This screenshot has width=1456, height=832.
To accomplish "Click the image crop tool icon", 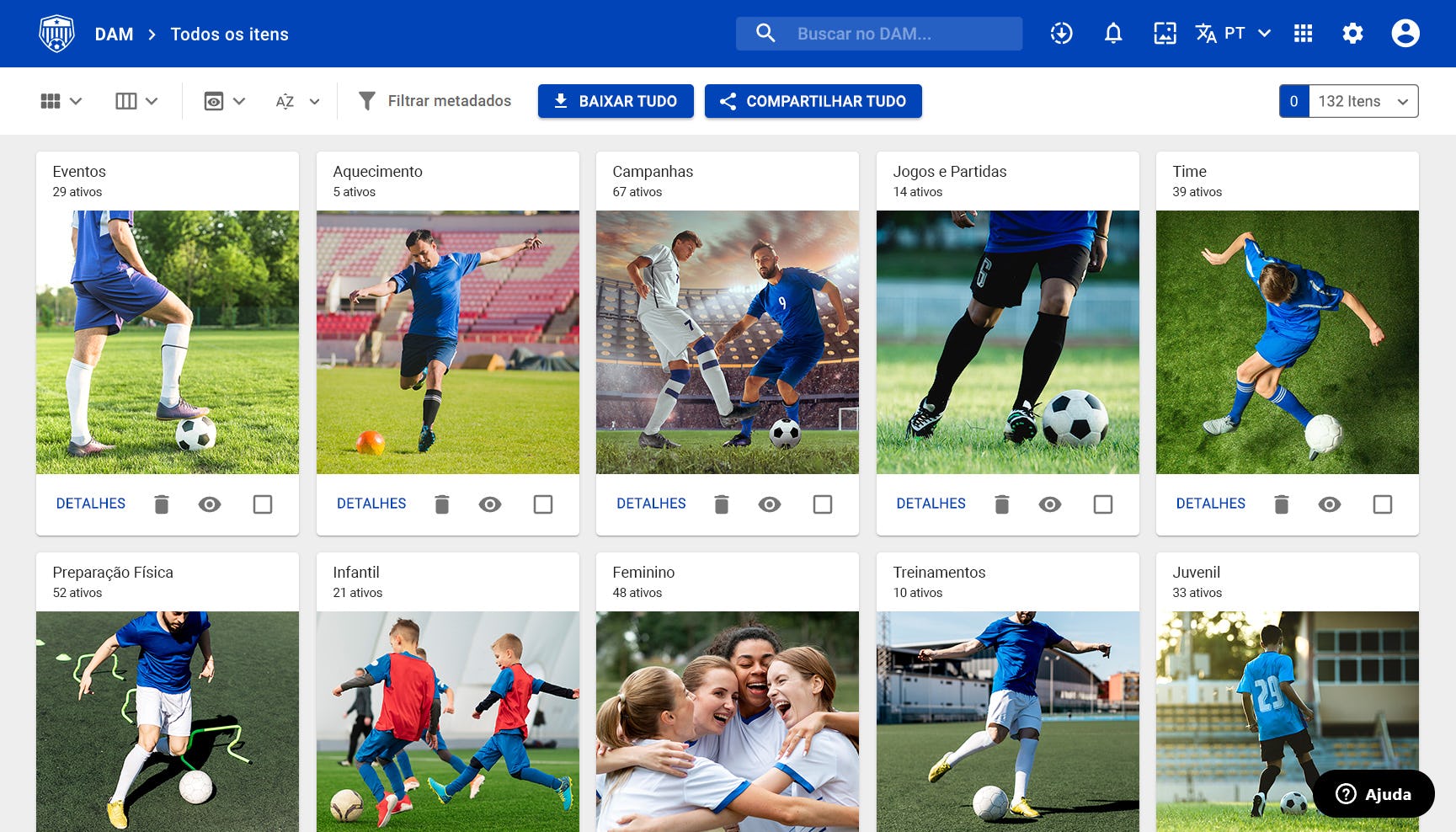I will [1165, 34].
